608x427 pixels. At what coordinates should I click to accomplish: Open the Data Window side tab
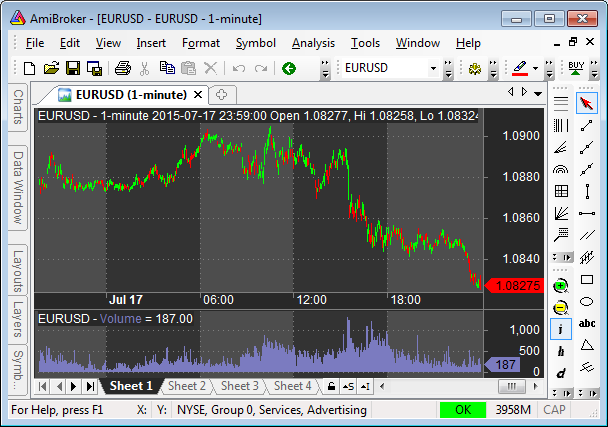(18, 188)
